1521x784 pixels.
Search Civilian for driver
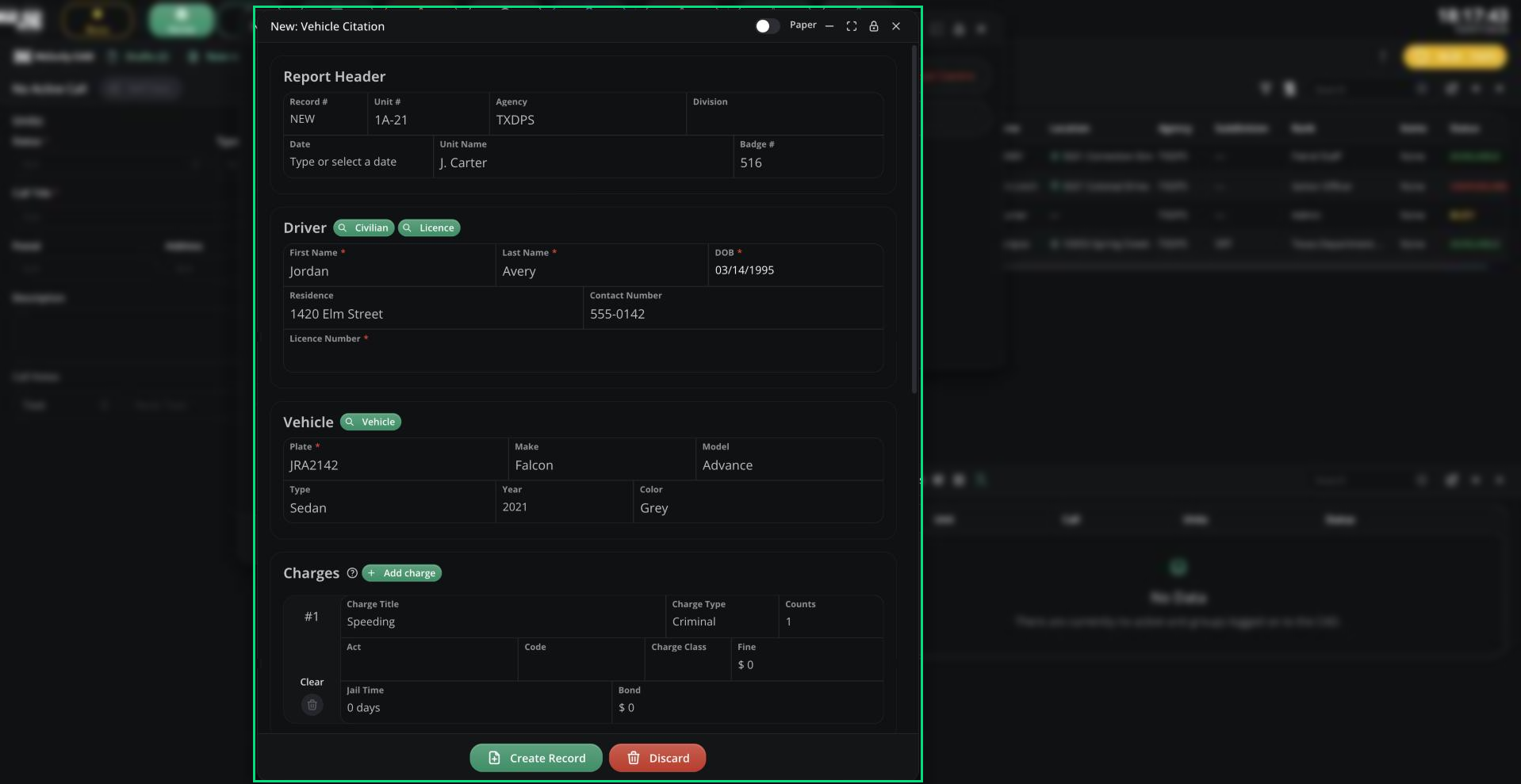[364, 228]
